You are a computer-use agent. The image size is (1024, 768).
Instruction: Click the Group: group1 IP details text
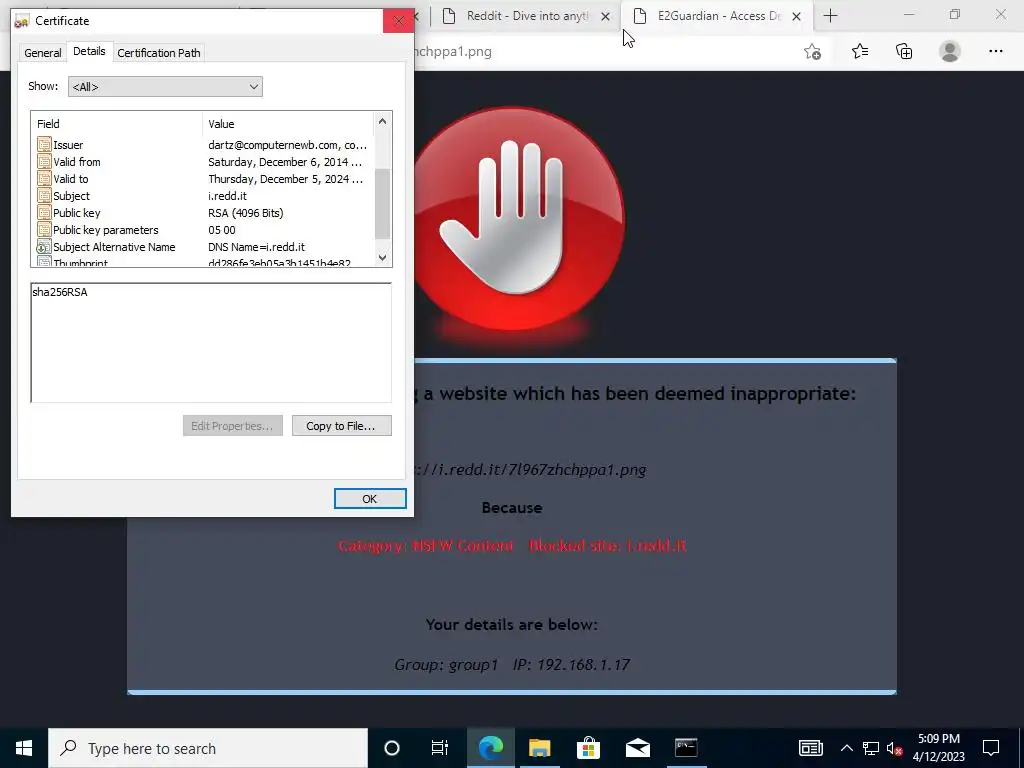pyautogui.click(x=512, y=665)
